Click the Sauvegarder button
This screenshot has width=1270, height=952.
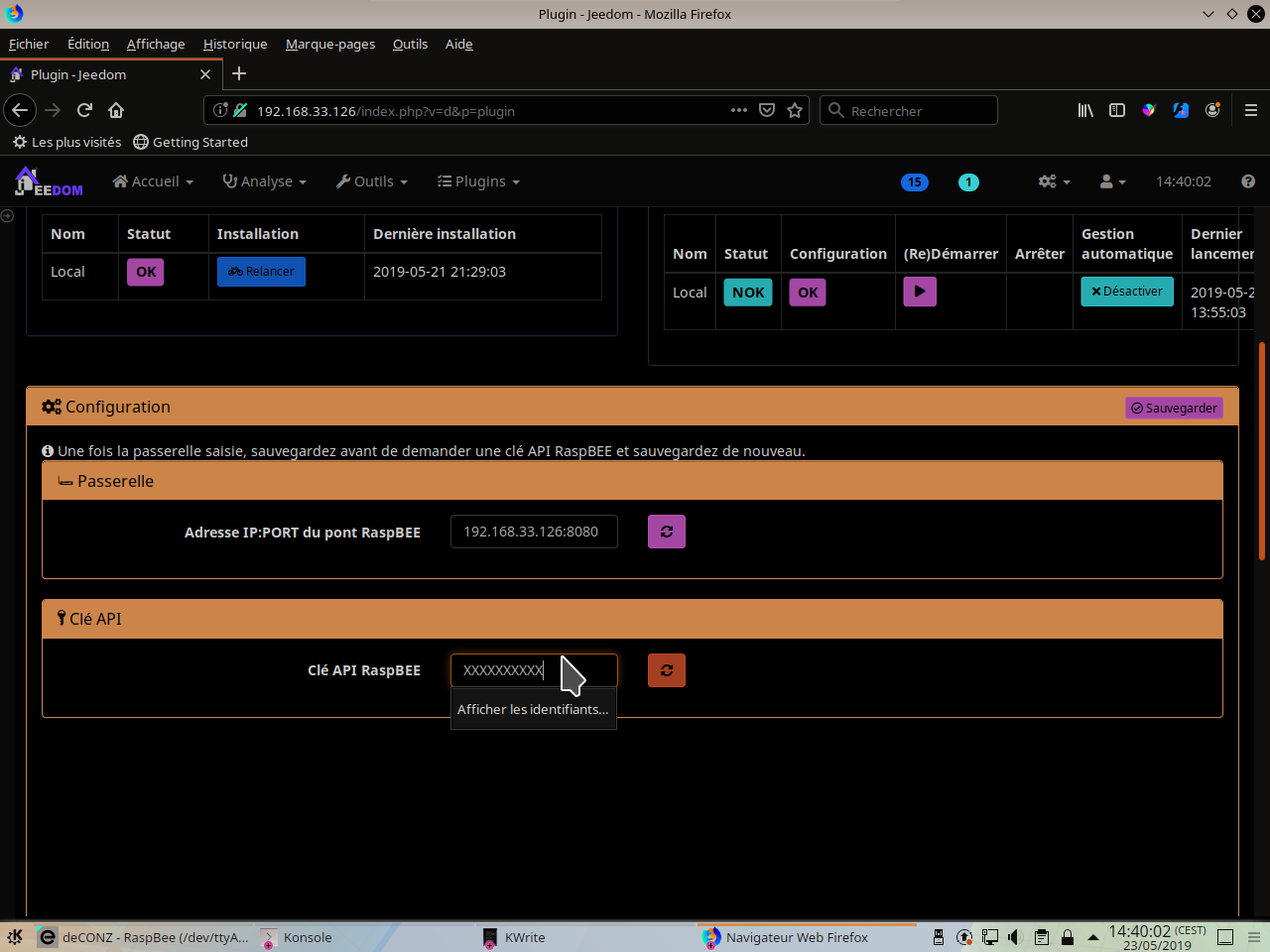(1174, 408)
